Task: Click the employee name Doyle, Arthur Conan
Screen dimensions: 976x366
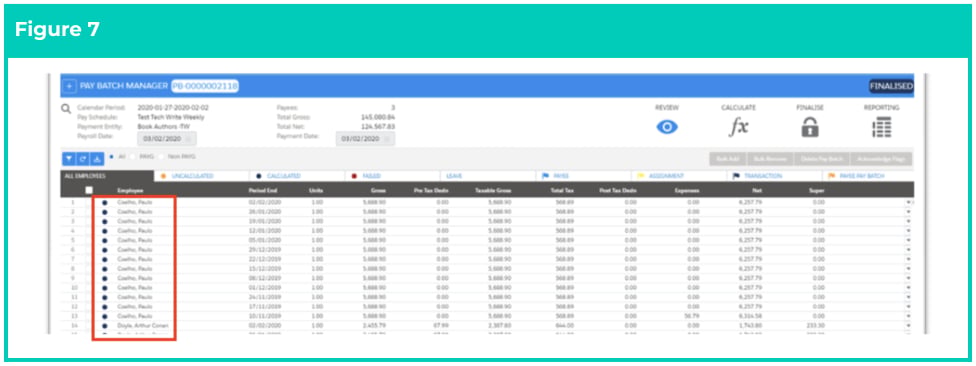Action: tap(143, 326)
